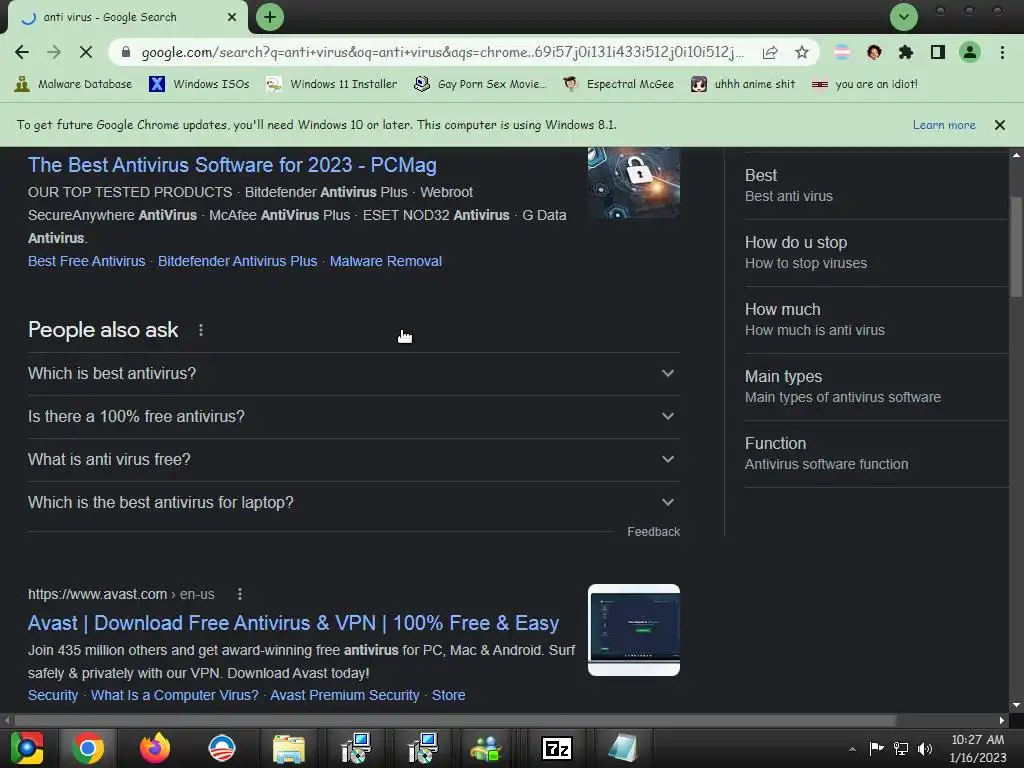1024x768 pixels.
Task: Expand Is there a 100% free antivirus?
Action: (x=353, y=417)
